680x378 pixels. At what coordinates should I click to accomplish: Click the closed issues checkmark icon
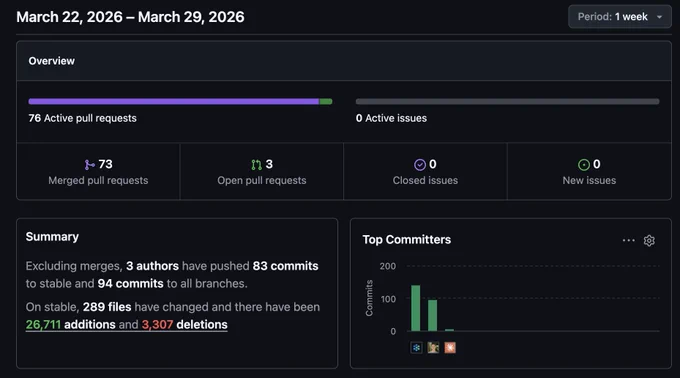420,165
